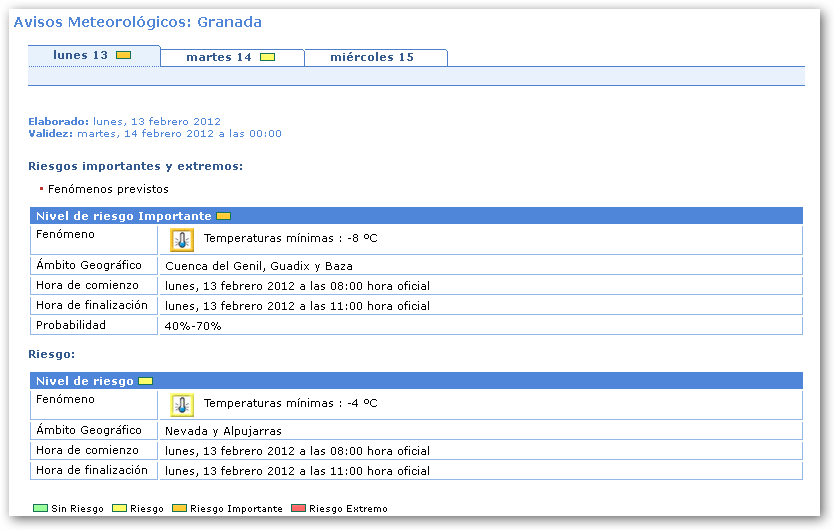Click Cuenca del Genil, Guadix y Baza cell
This screenshot has height=530, width=834.
point(259,266)
